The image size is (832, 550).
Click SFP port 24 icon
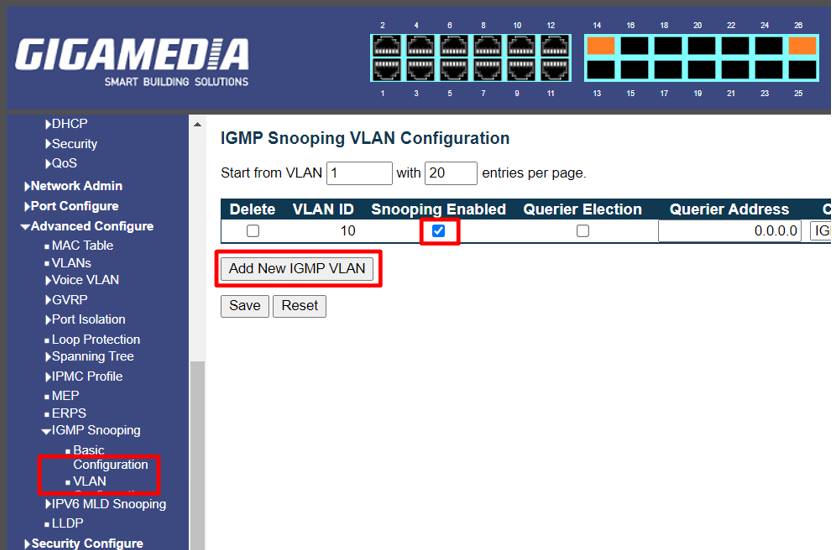click(769, 46)
